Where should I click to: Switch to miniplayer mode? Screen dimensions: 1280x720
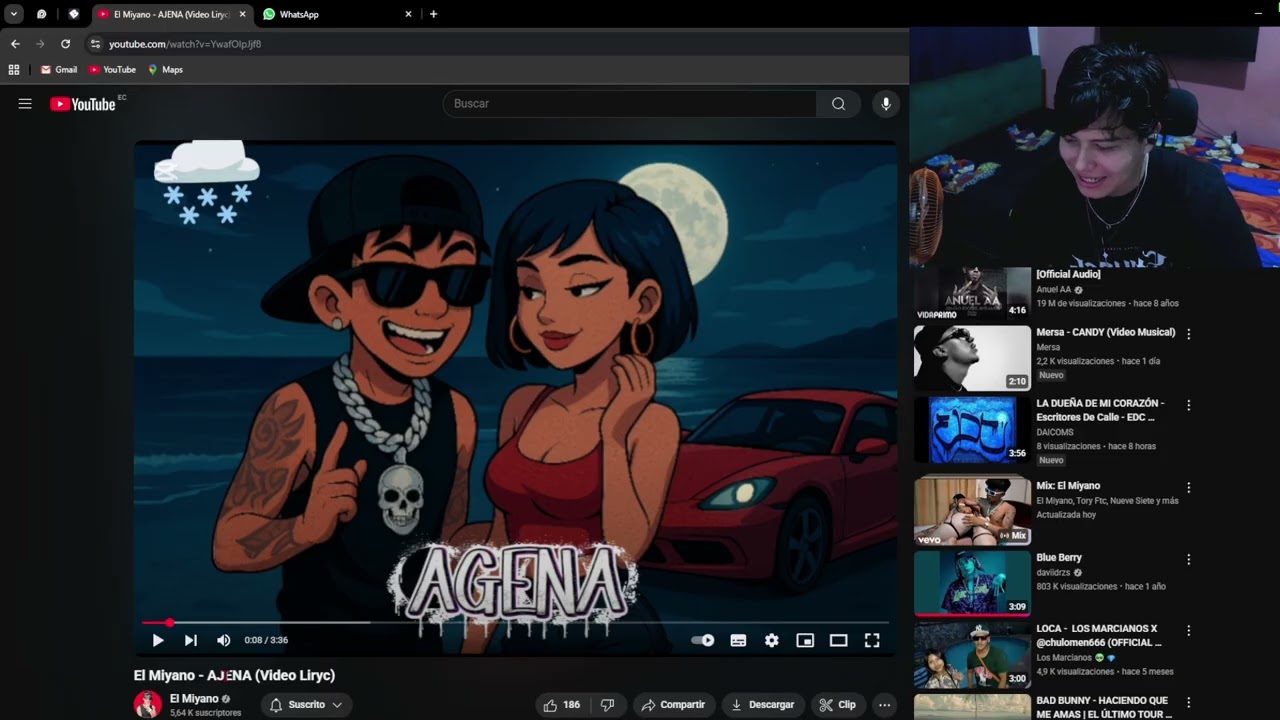805,640
